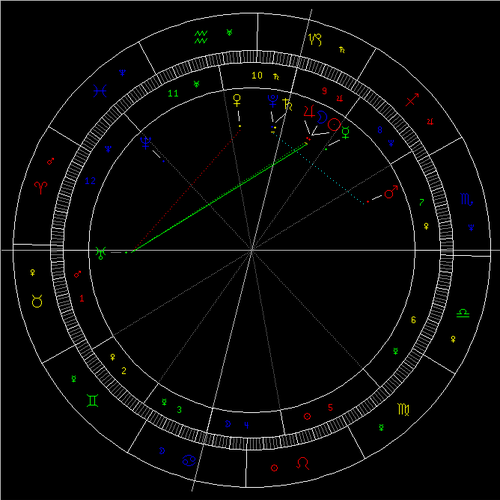500x500 pixels.
Task: Select the yellow Capricorn sign symbol
Action: [x=315, y=40]
